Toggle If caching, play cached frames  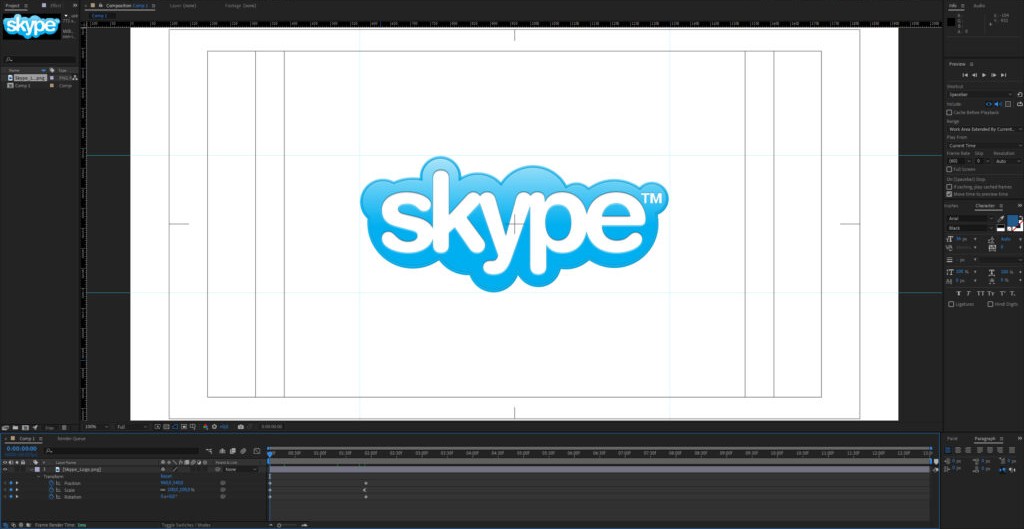[949, 187]
